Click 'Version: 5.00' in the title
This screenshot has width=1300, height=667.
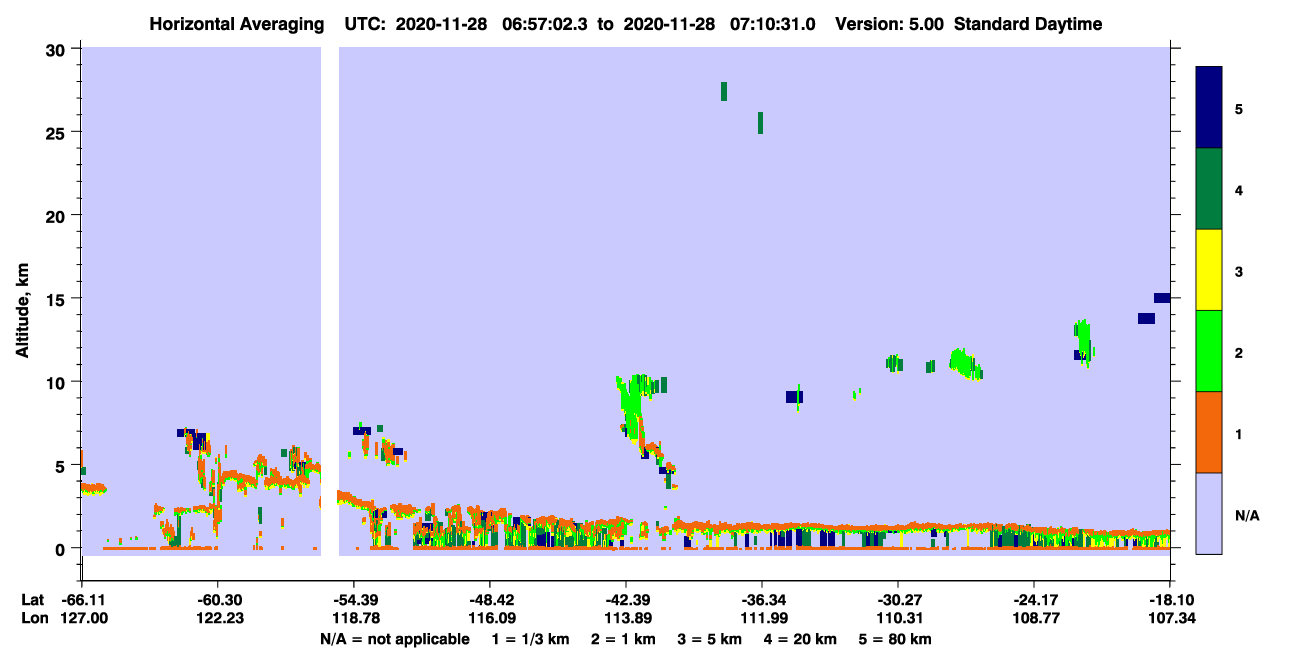[891, 24]
